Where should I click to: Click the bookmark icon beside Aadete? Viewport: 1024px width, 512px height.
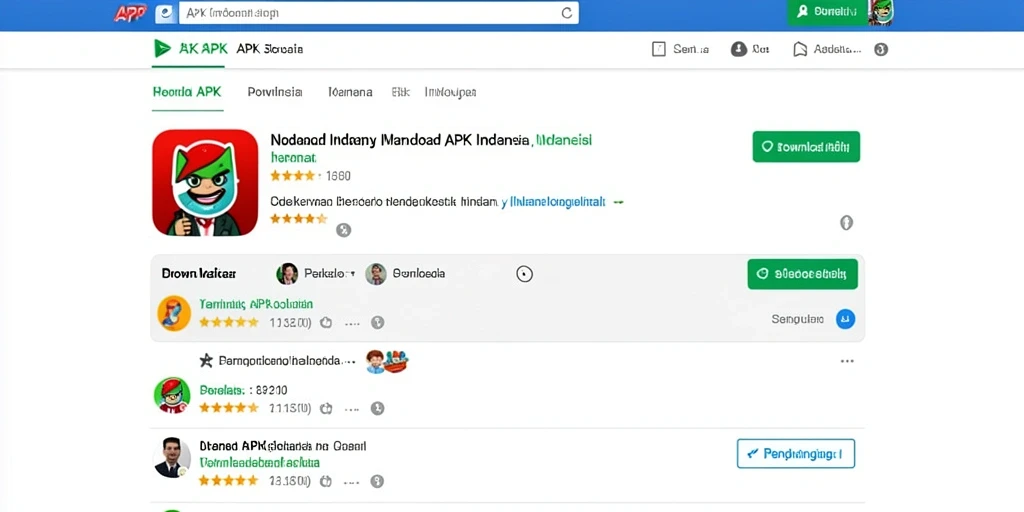pyautogui.click(x=800, y=50)
